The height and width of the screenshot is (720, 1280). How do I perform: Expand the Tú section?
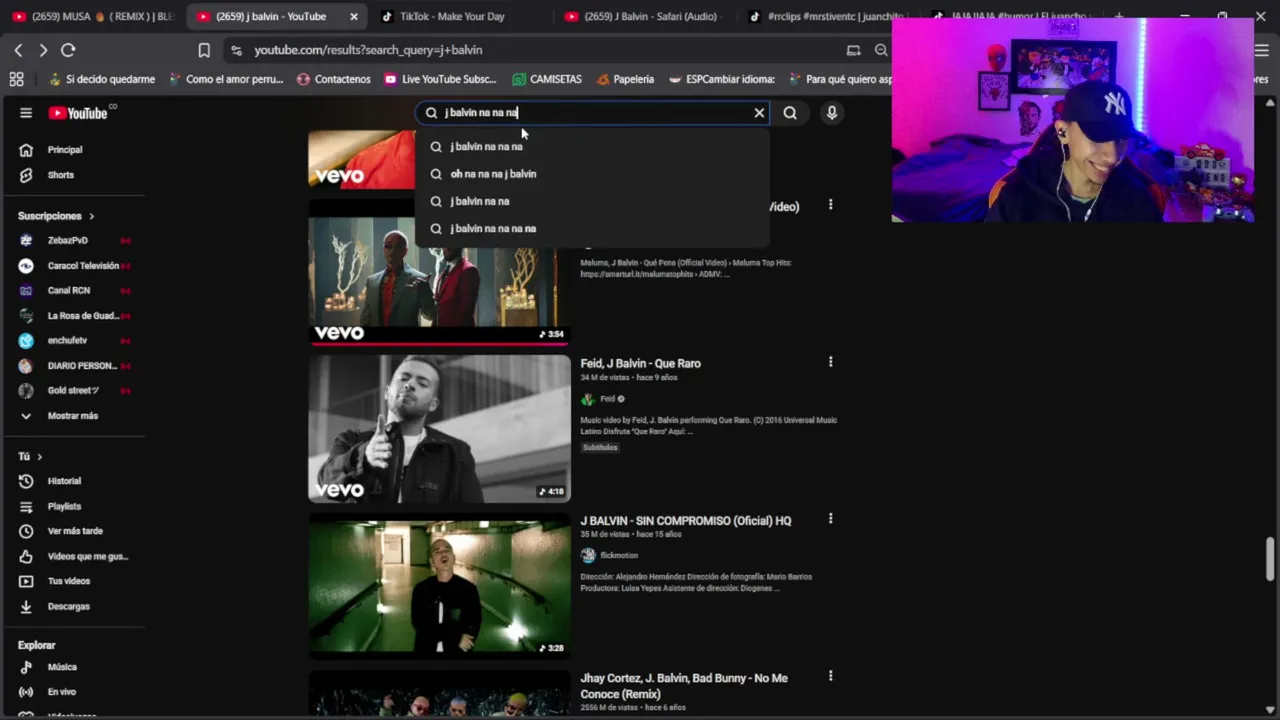[x=30, y=456]
